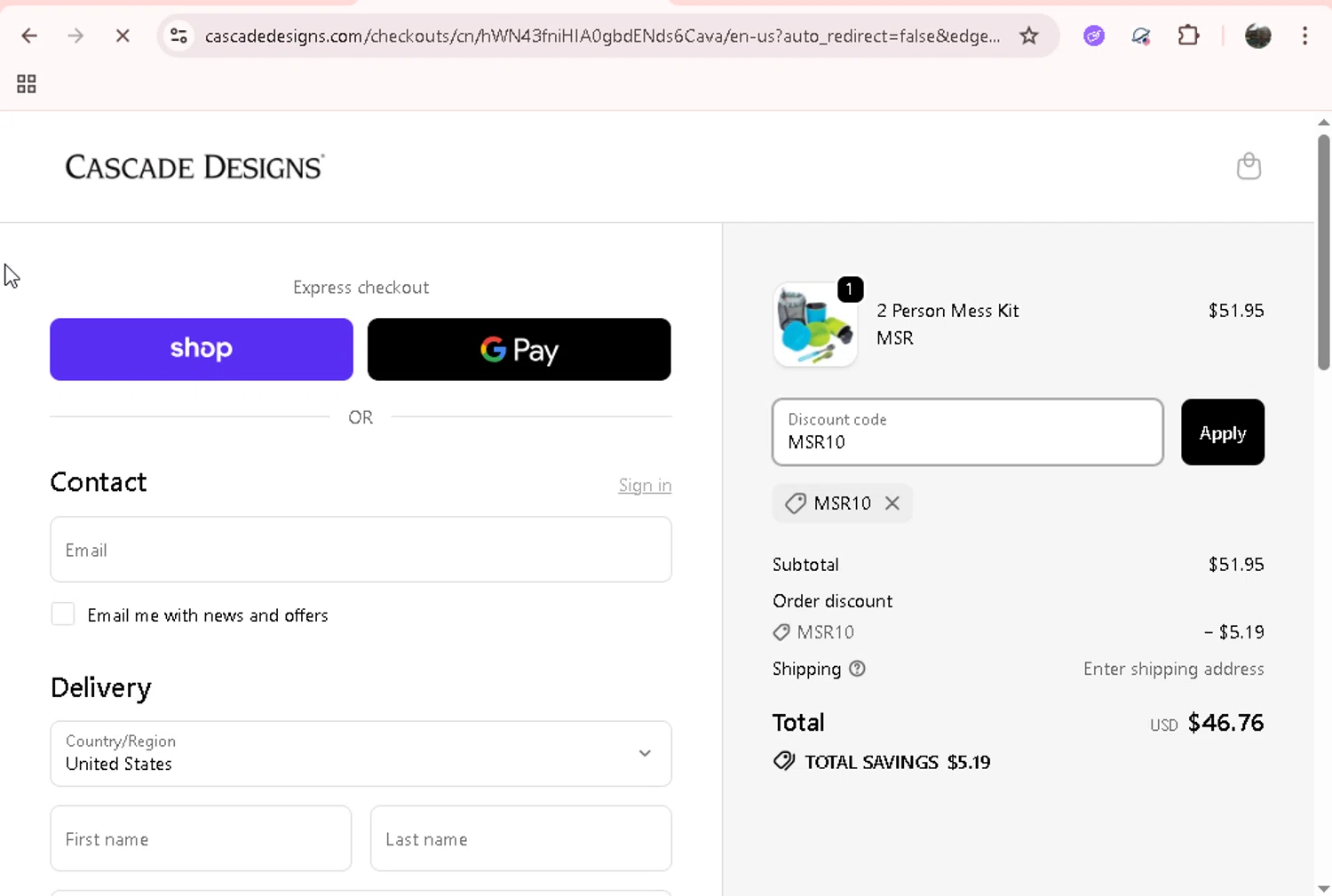The image size is (1332, 896).
Task: Click the Discount code input field
Action: pyautogui.click(x=968, y=432)
